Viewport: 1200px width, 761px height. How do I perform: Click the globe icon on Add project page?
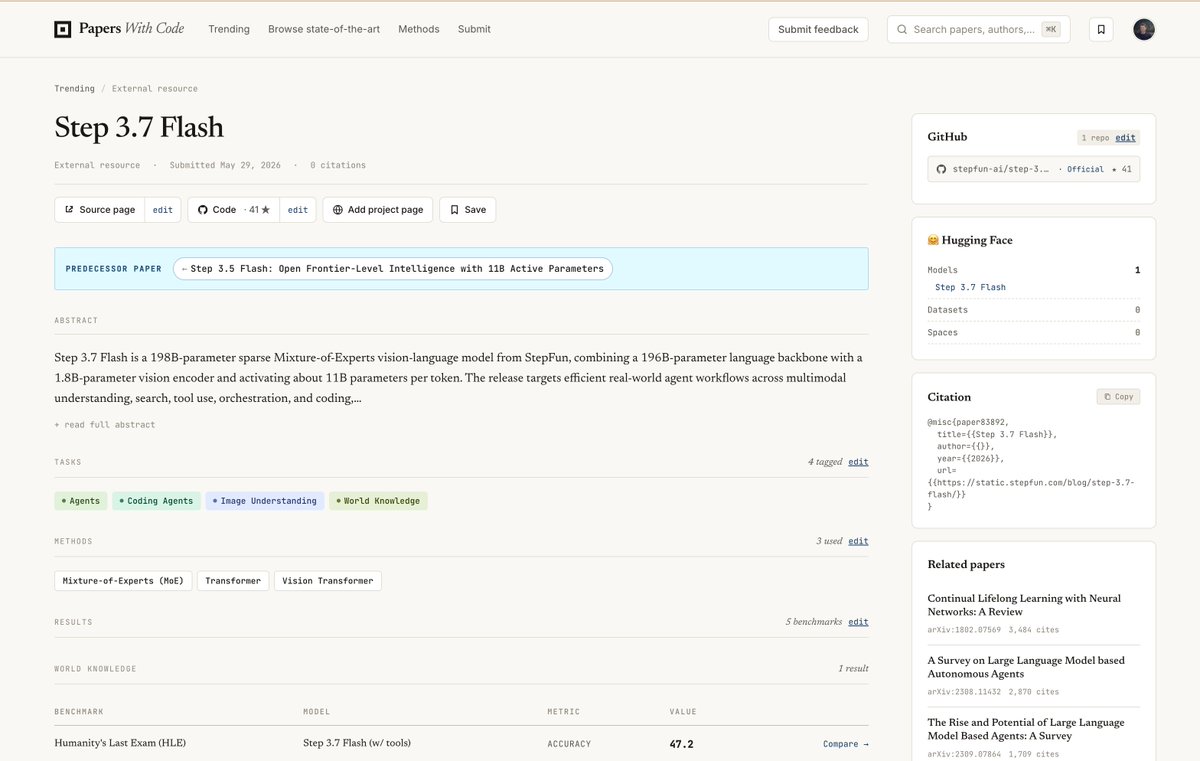338,210
